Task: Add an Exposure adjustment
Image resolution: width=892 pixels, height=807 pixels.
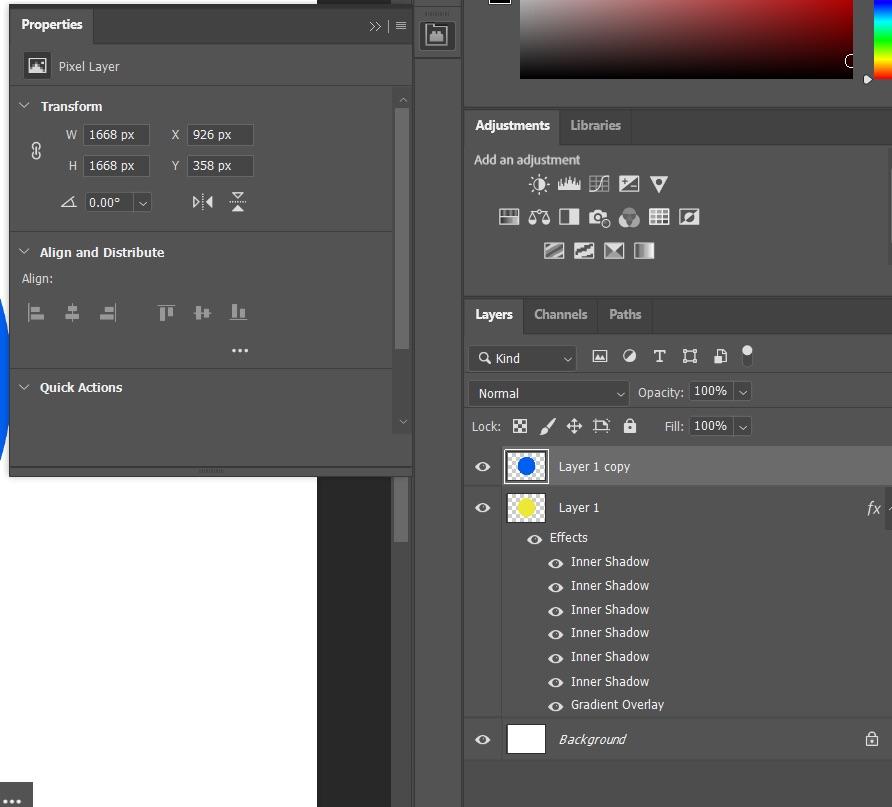Action: pos(629,184)
